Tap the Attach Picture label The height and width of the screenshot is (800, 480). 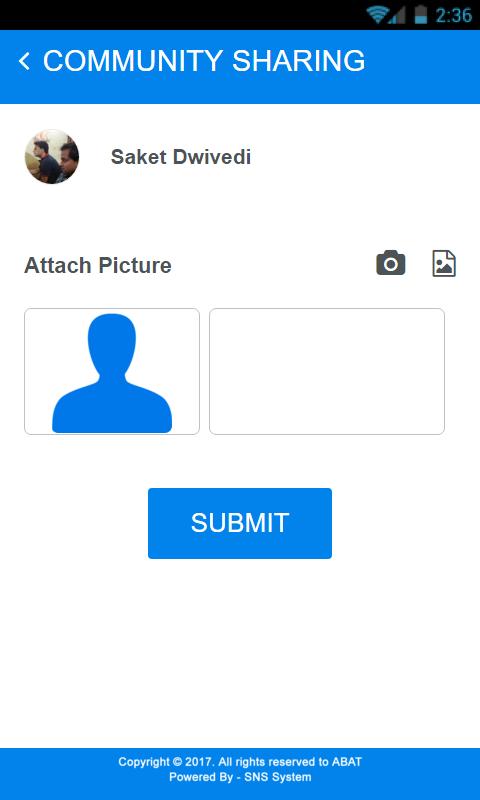[x=98, y=265]
